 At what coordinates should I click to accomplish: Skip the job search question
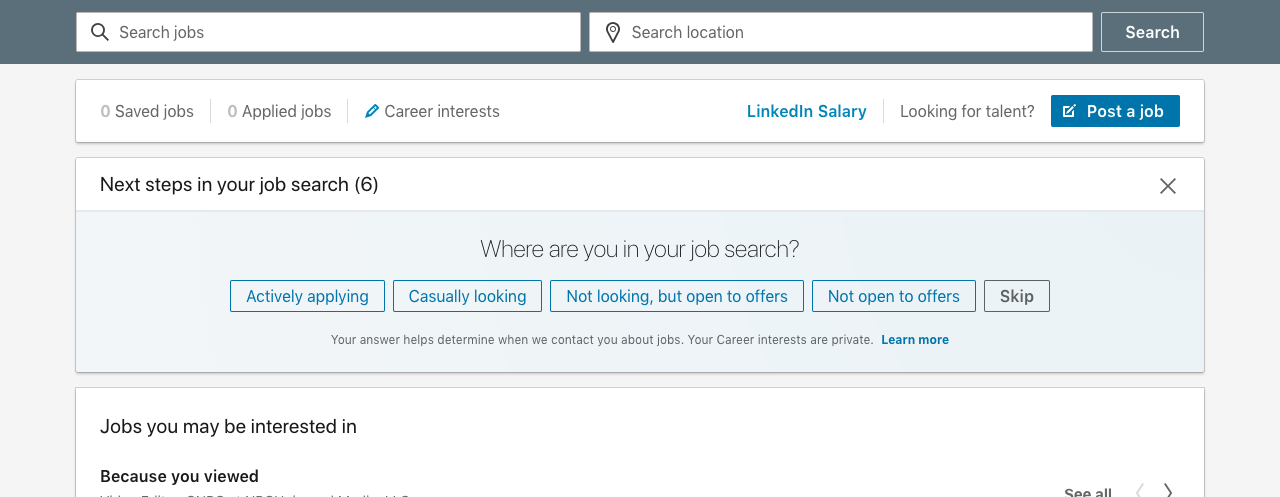[1016, 296]
